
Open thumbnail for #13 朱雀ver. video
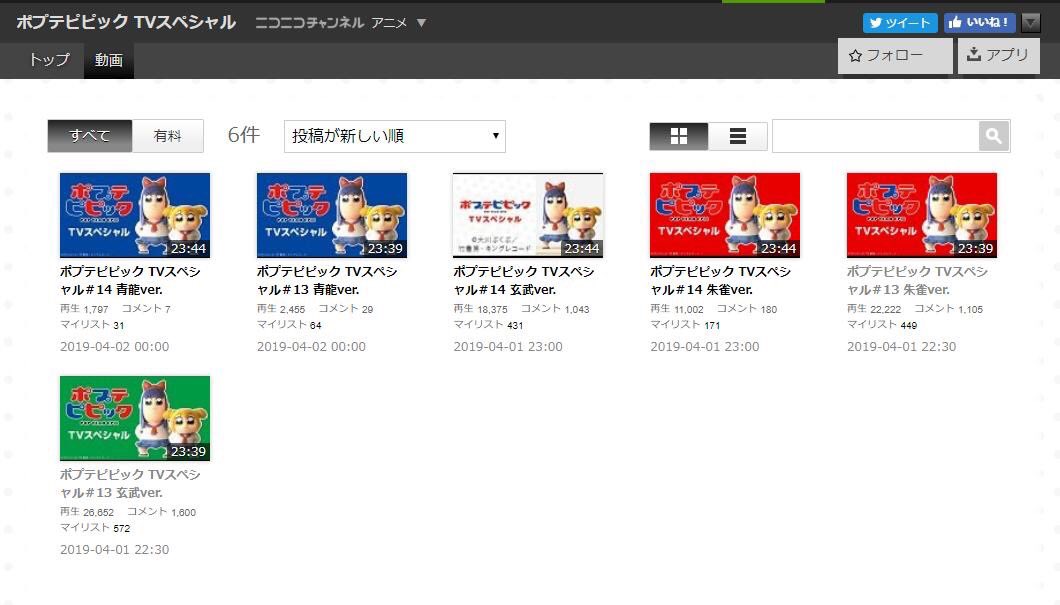coord(922,215)
